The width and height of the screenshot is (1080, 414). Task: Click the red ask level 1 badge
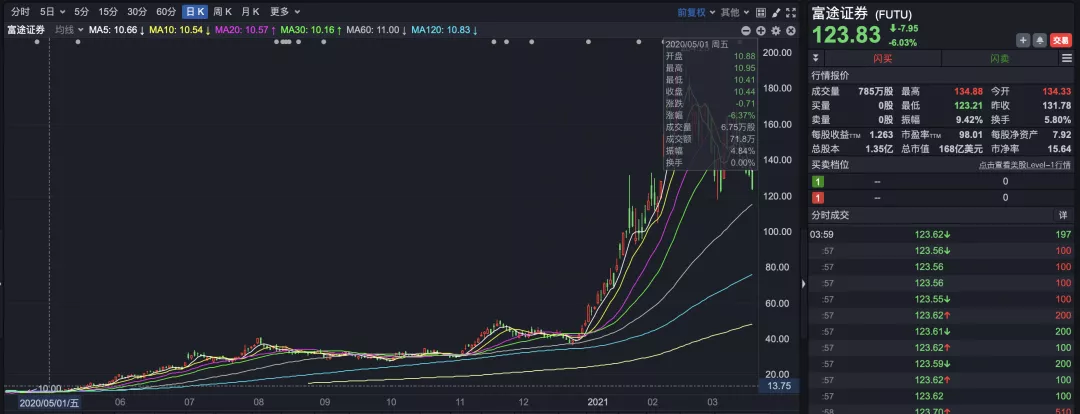point(818,198)
